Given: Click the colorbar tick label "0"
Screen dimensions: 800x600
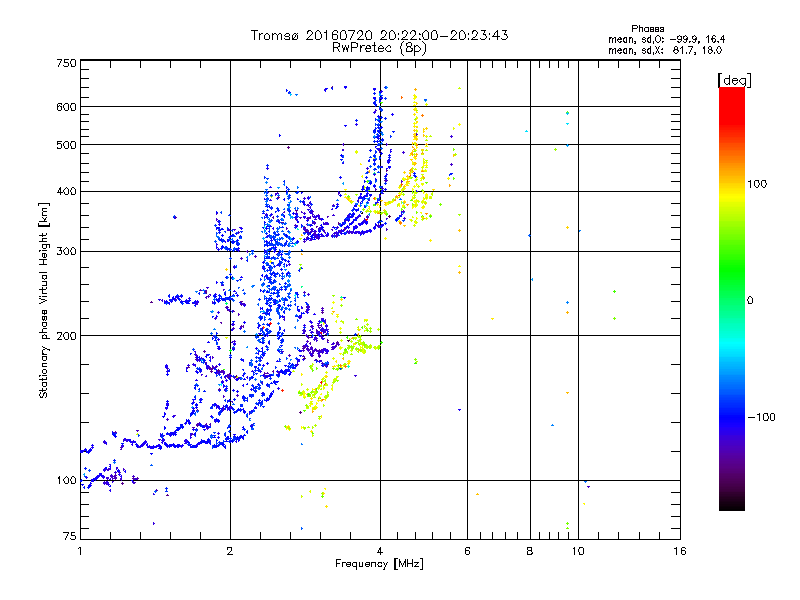Looking at the screenshot, I should 749,300.
